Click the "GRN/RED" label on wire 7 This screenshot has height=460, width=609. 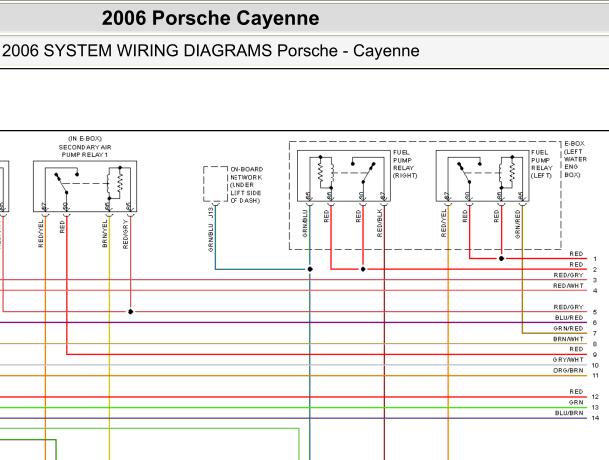568,328
